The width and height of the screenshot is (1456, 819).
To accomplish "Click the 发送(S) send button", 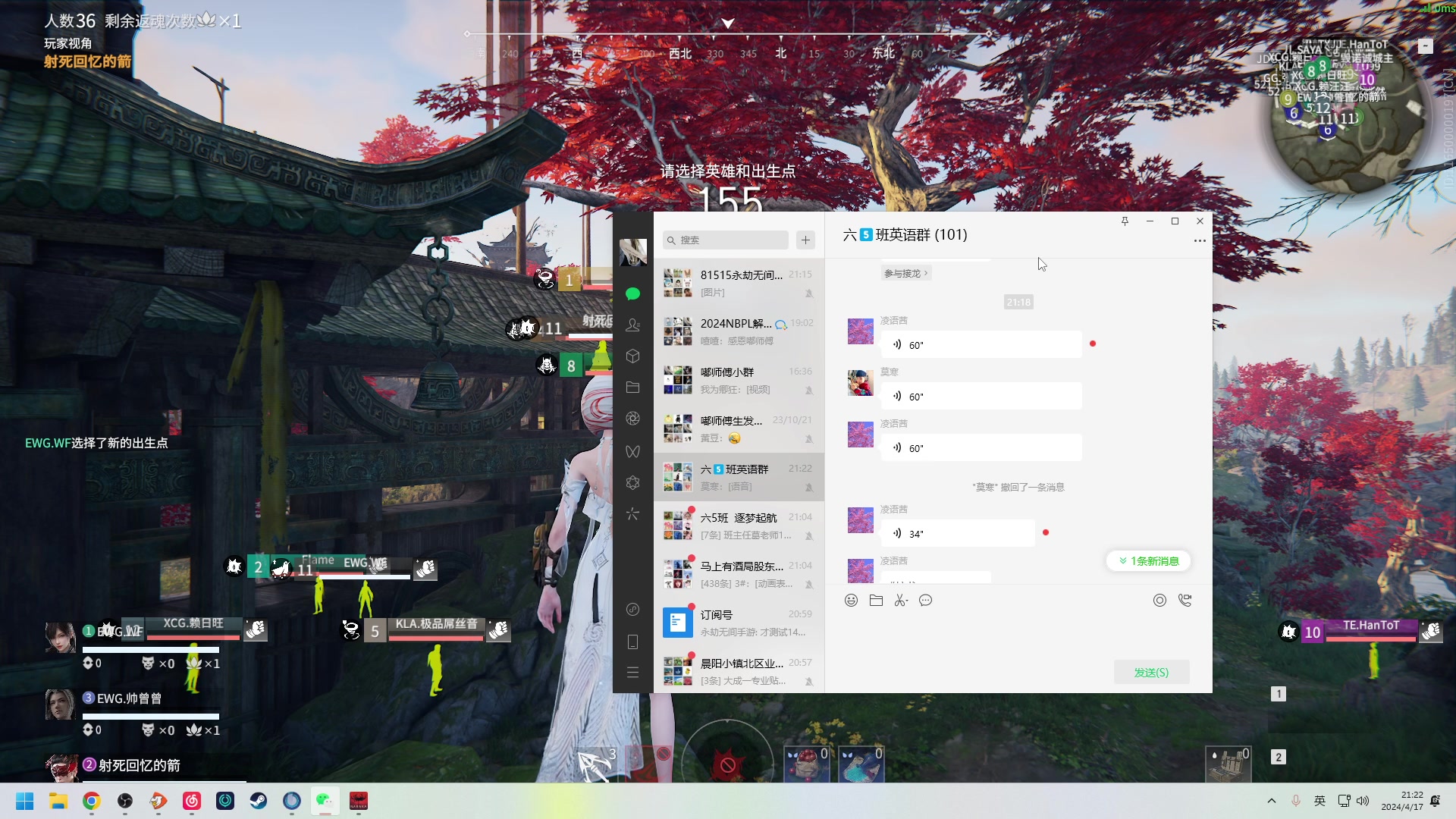I will coord(1151,673).
